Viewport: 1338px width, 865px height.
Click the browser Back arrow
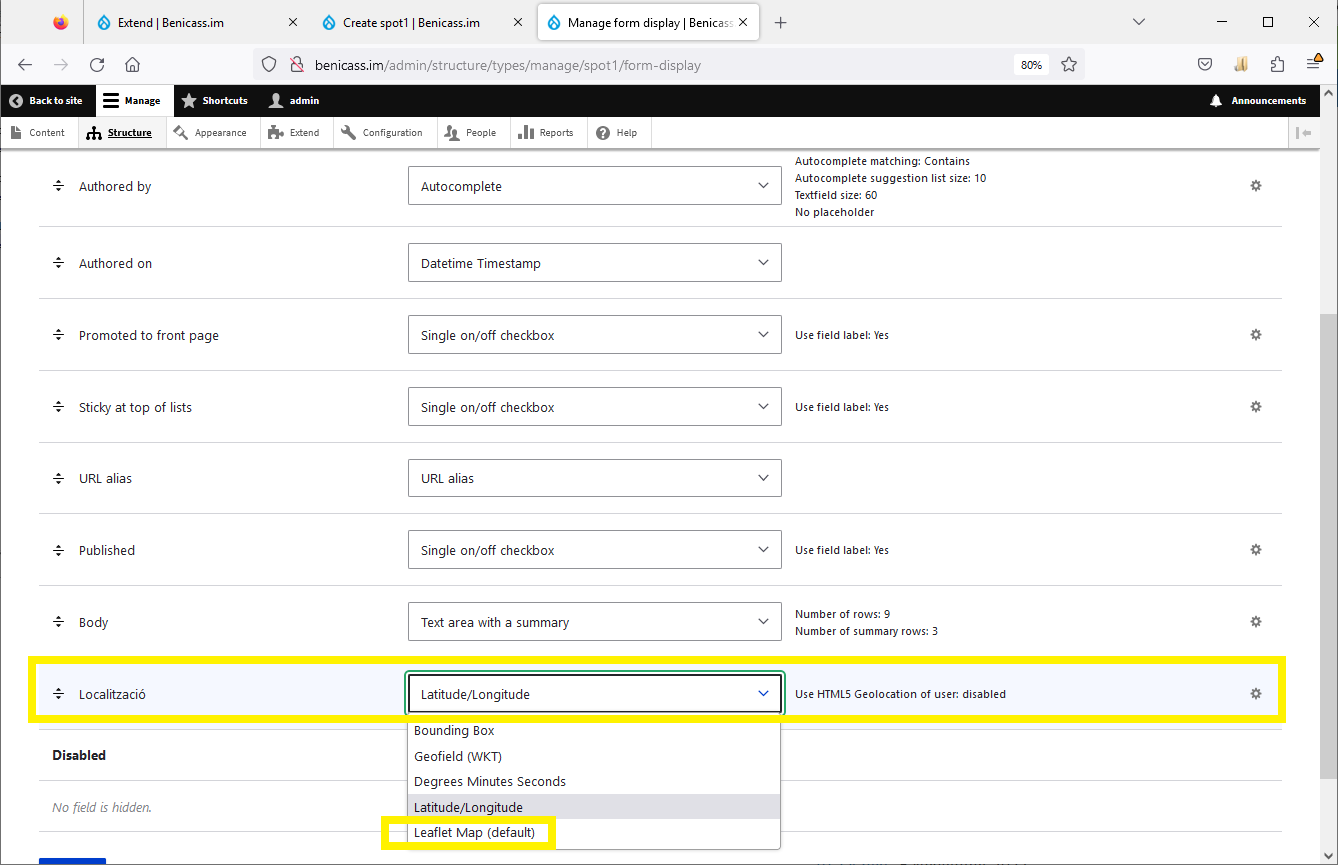click(x=25, y=64)
